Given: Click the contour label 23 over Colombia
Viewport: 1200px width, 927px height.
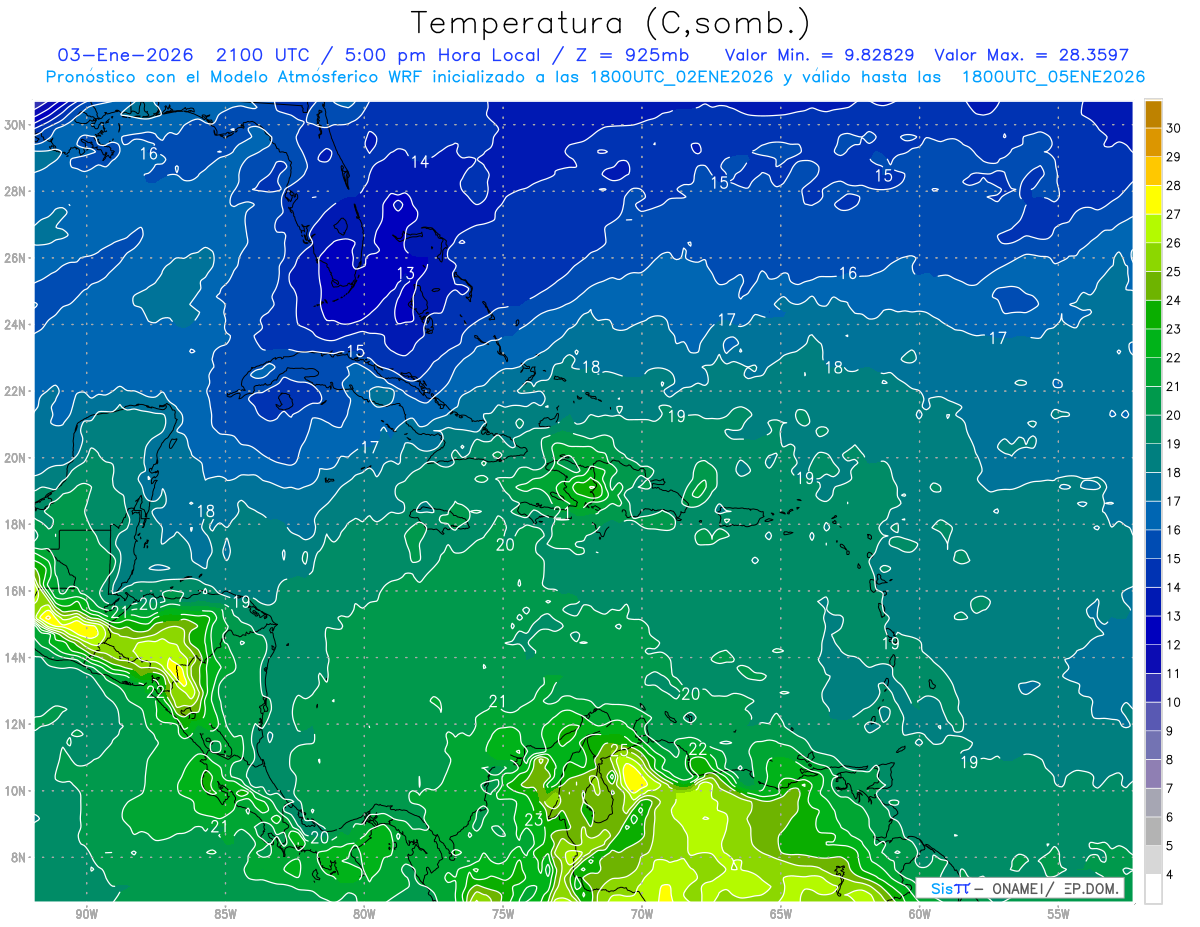Looking at the screenshot, I should (x=534, y=820).
